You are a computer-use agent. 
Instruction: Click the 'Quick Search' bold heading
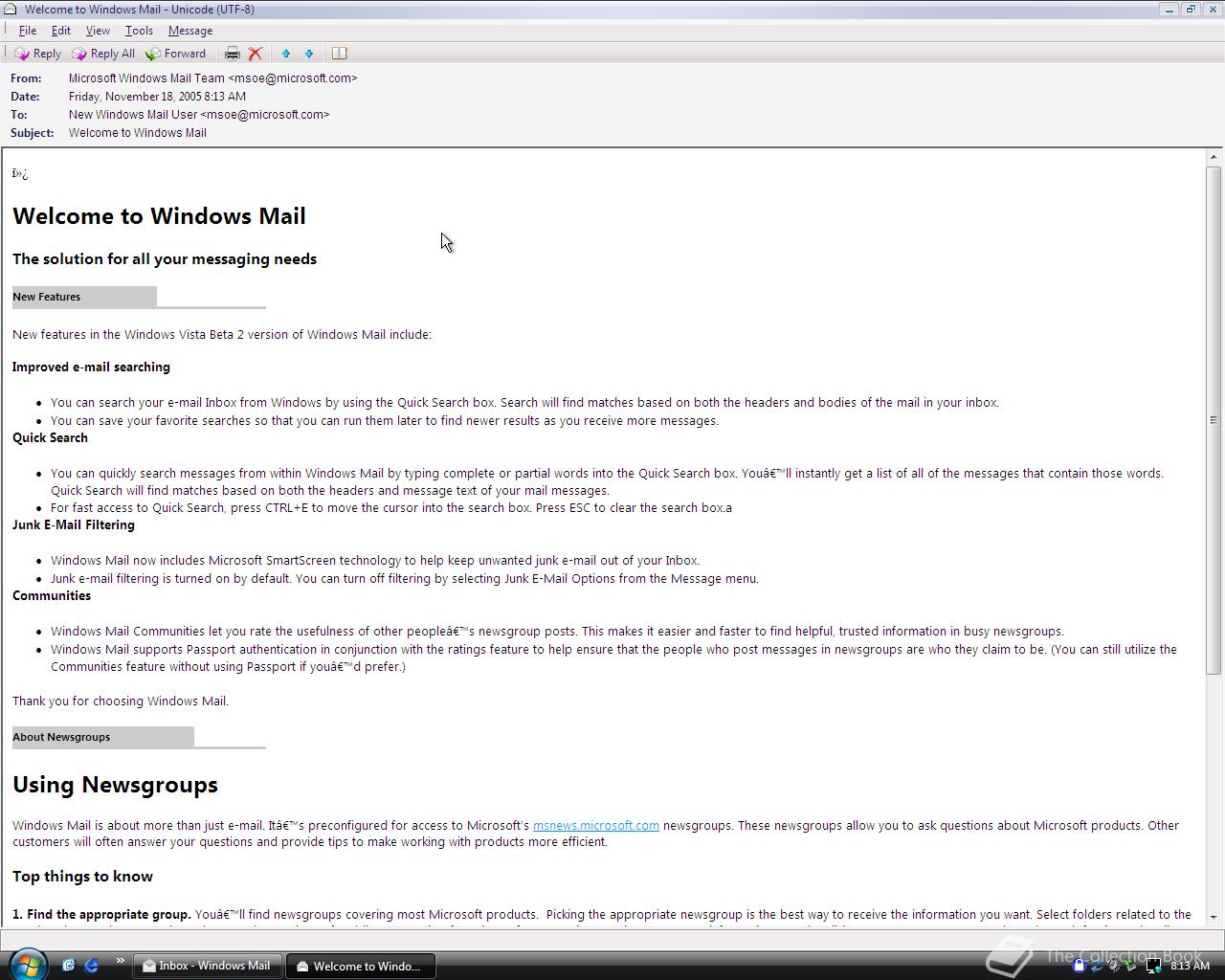coord(50,438)
